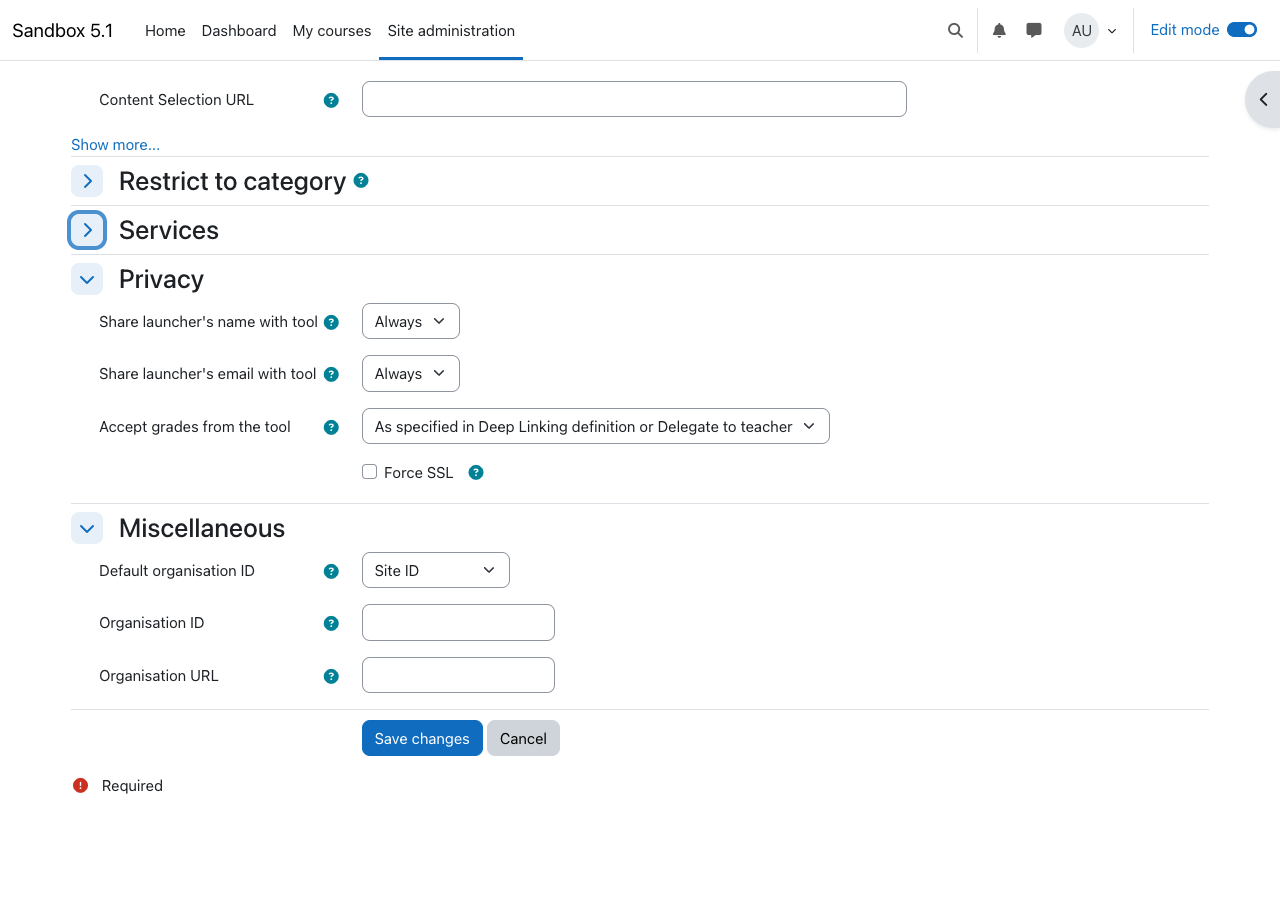Click the Show more... link
The width and height of the screenshot is (1280, 900).
pyautogui.click(x=115, y=145)
